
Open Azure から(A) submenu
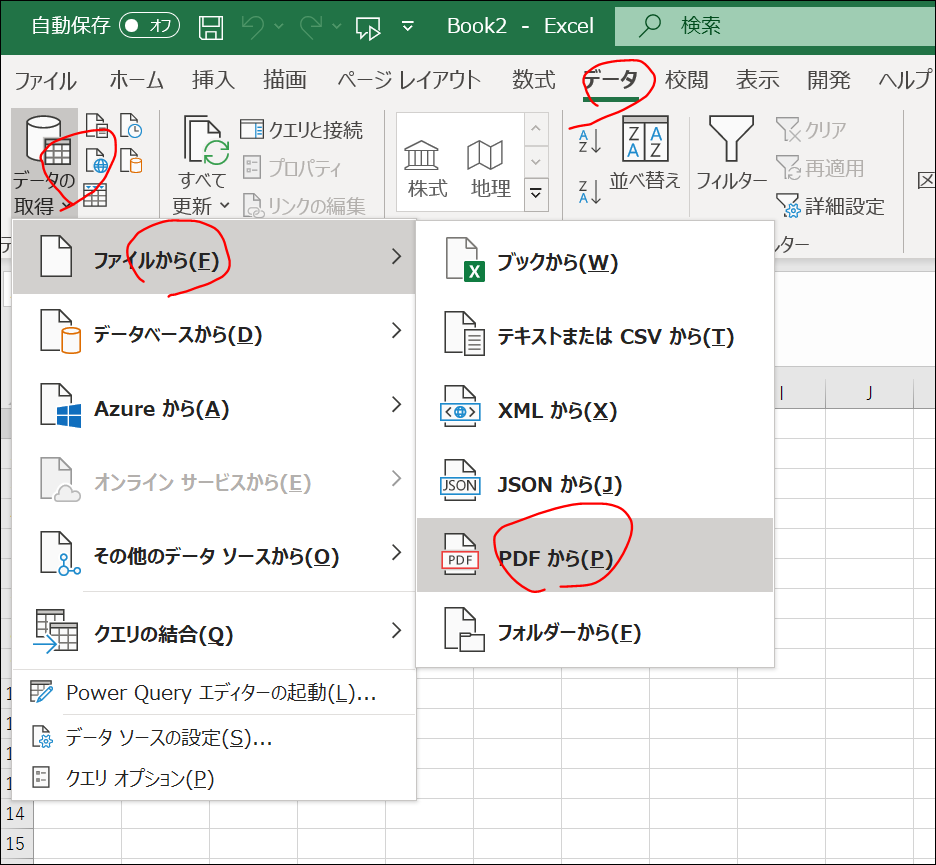[x=214, y=407]
